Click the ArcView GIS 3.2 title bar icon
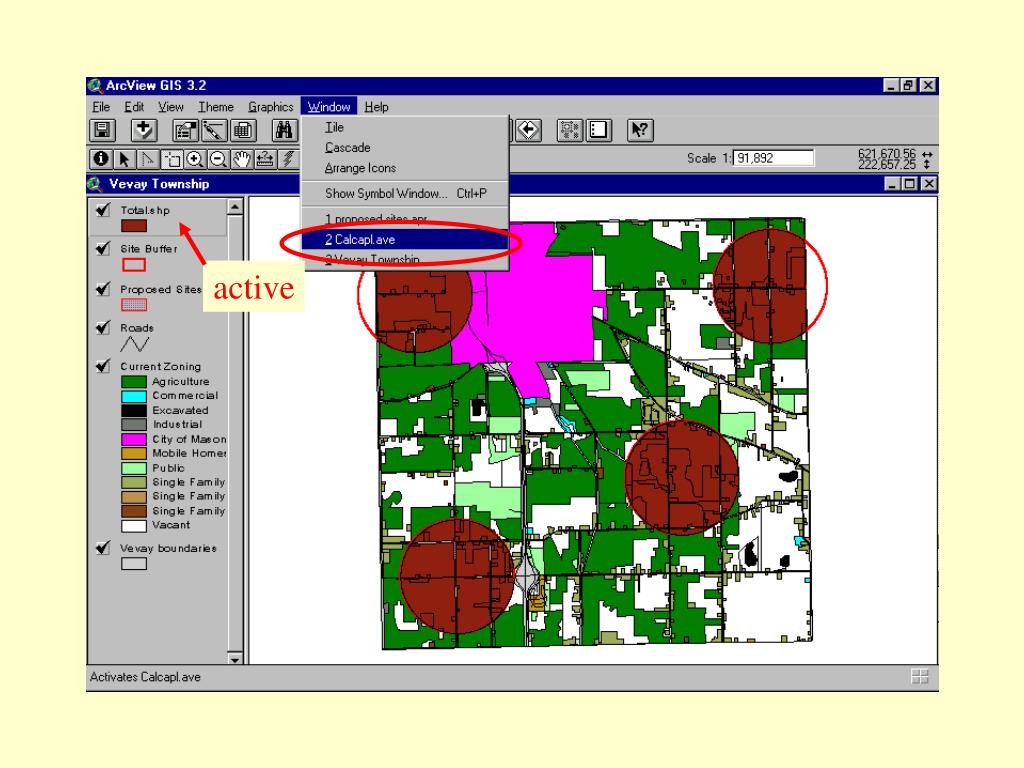The height and width of the screenshot is (768, 1024). pos(95,86)
